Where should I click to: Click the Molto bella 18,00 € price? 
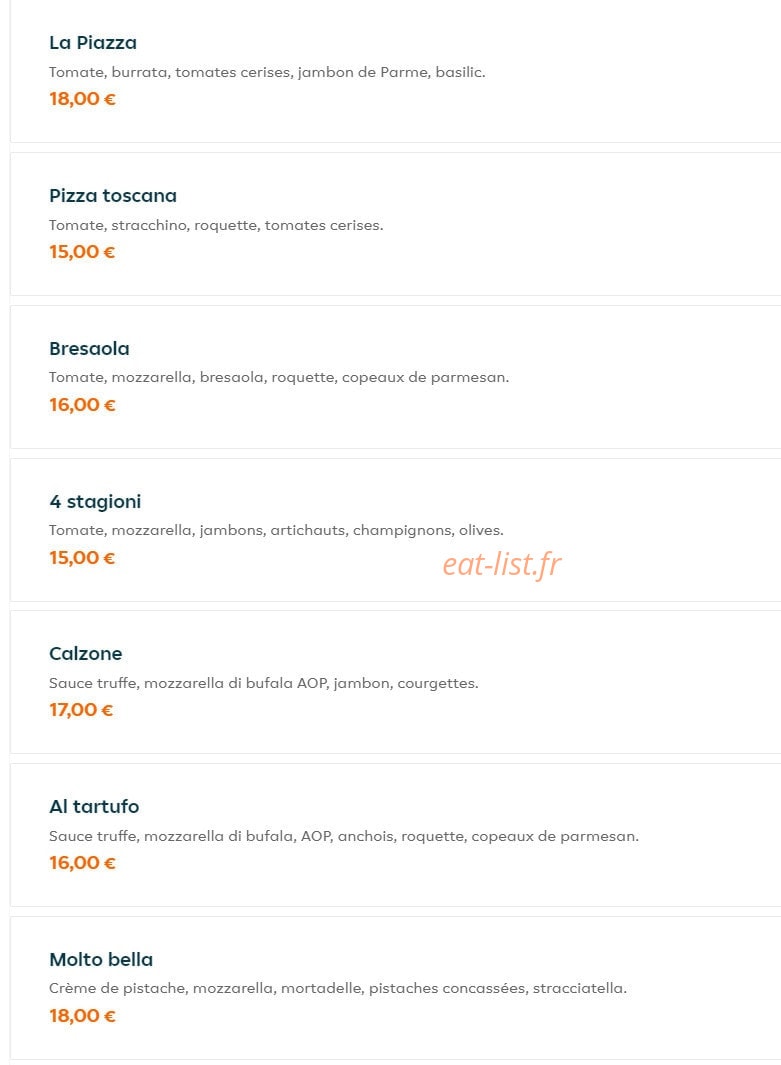(82, 1015)
